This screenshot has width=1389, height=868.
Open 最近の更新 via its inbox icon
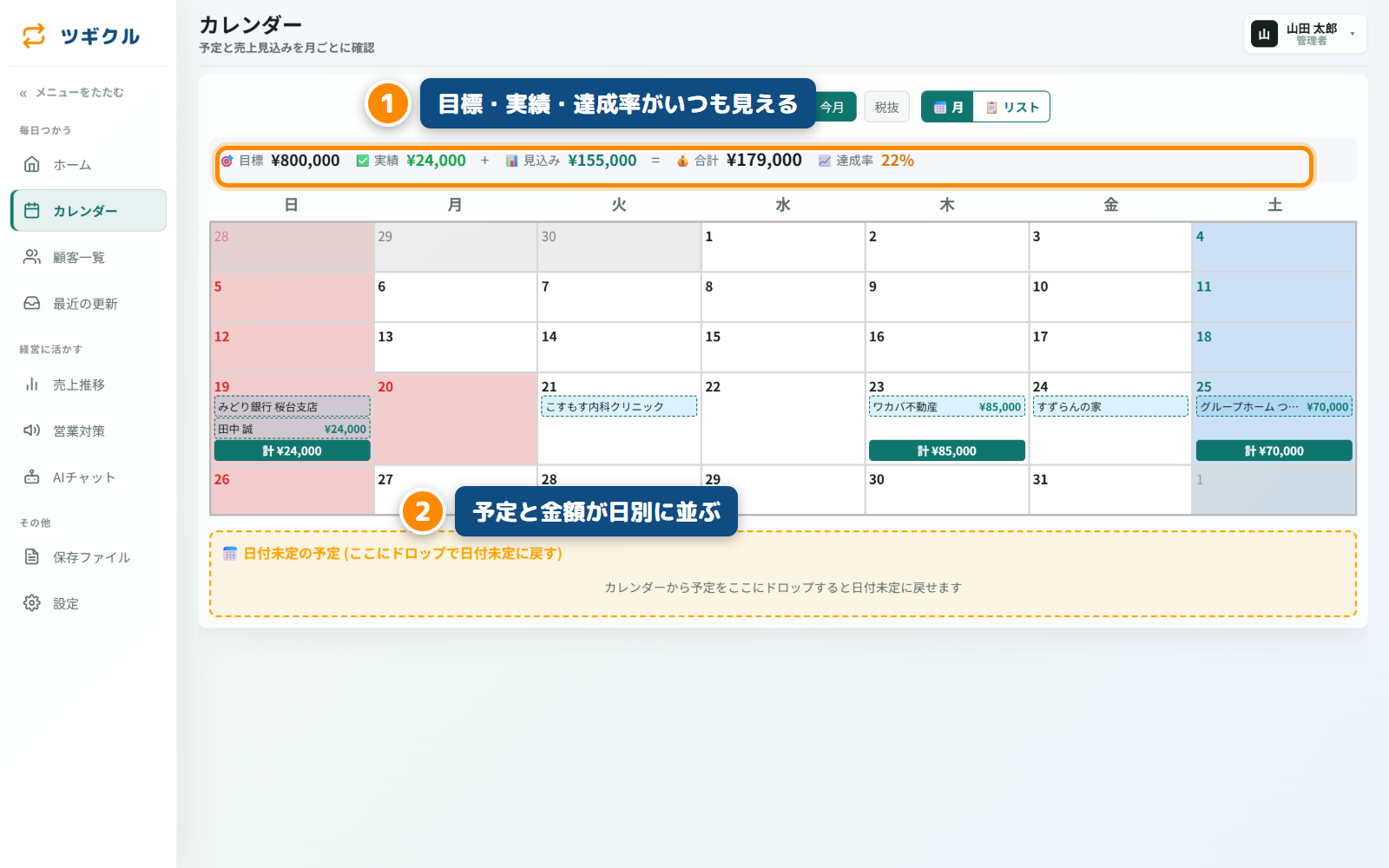pos(32,303)
